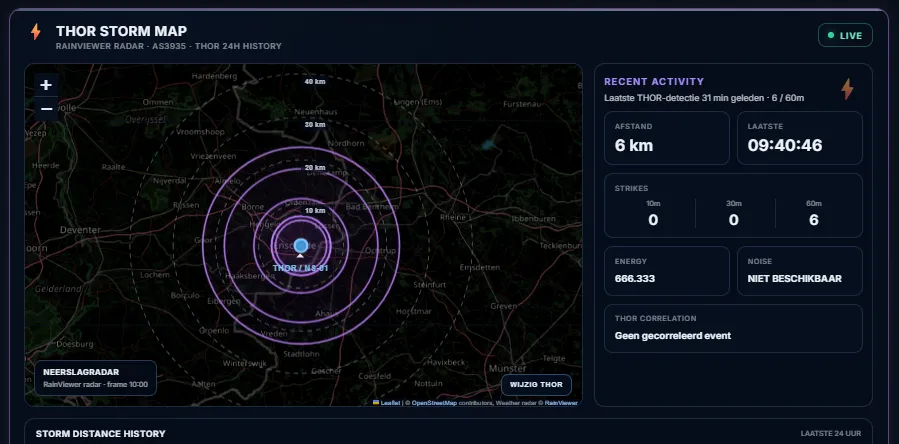Open the OpenStreetMap attribution link
The image size is (899, 444).
(x=434, y=403)
